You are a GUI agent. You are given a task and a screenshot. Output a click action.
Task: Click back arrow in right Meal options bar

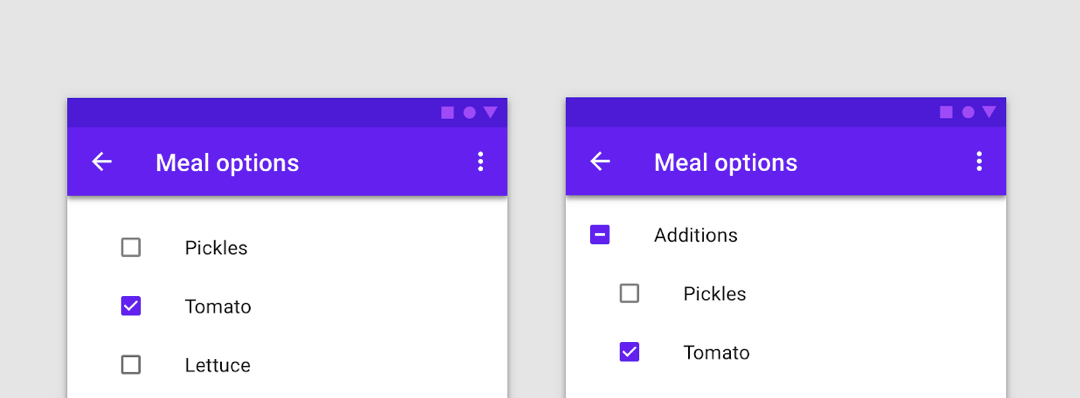point(601,162)
